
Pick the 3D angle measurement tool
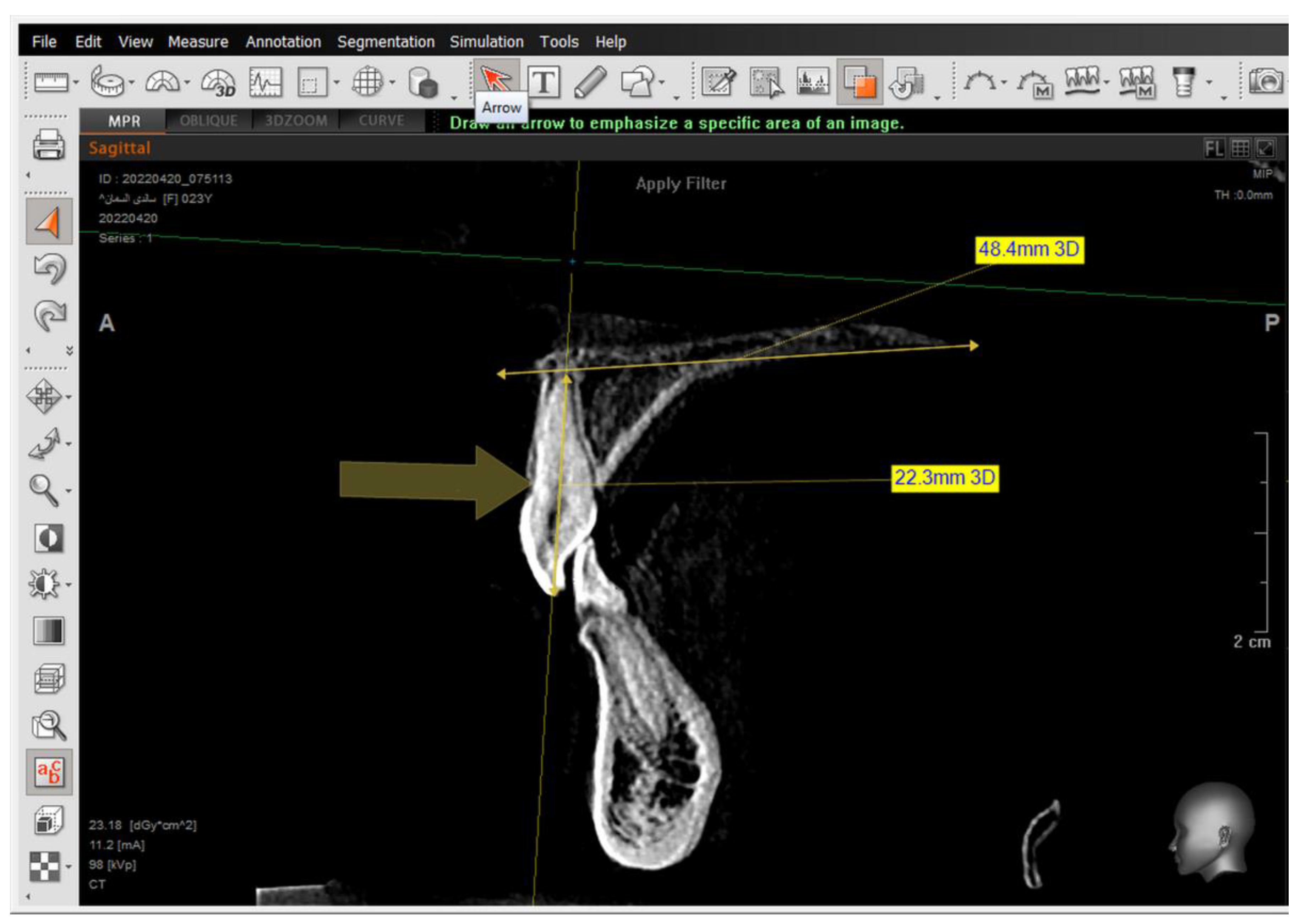click(x=219, y=83)
